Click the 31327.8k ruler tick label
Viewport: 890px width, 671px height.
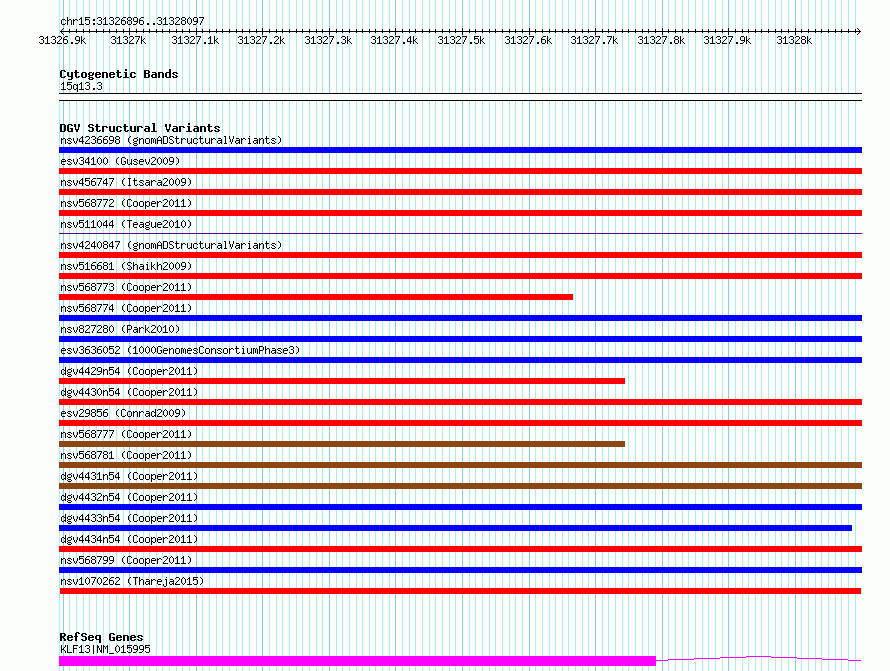pos(661,40)
